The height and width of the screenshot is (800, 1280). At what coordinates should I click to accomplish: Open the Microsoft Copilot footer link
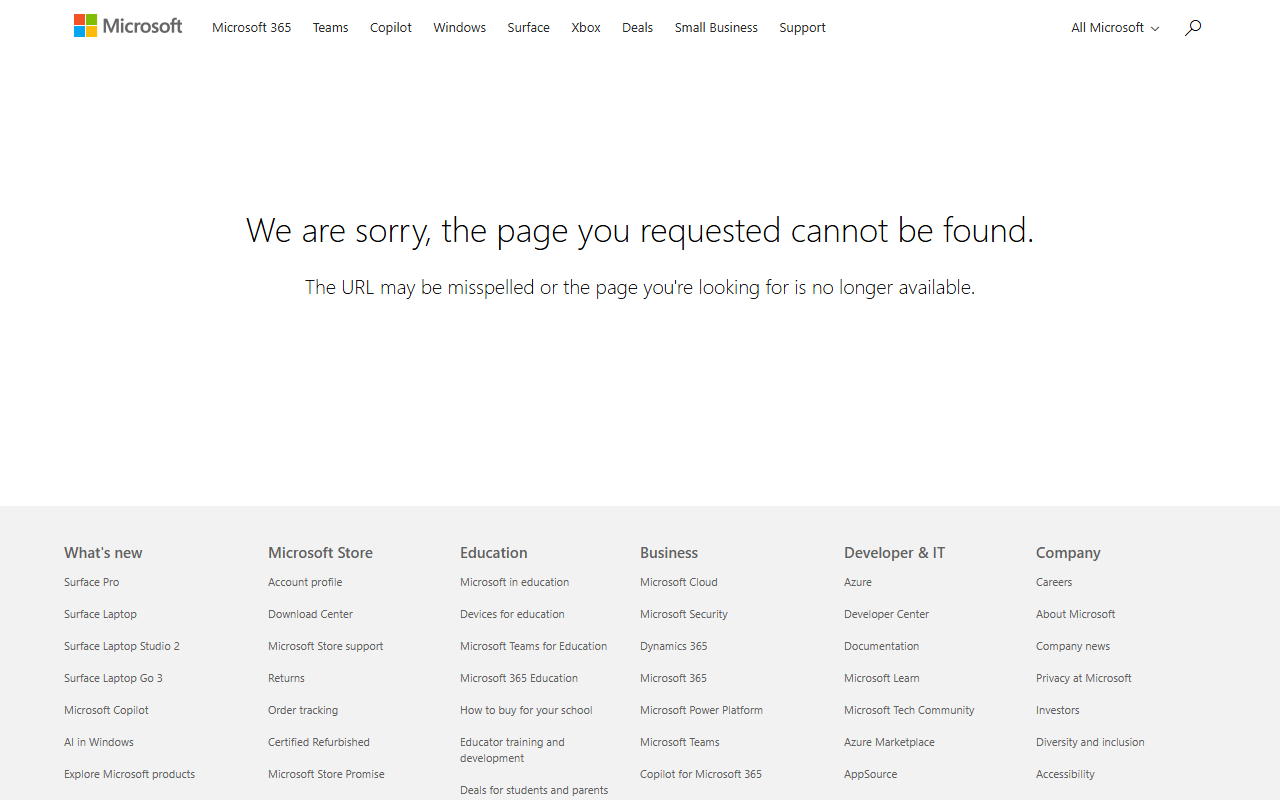coord(106,710)
